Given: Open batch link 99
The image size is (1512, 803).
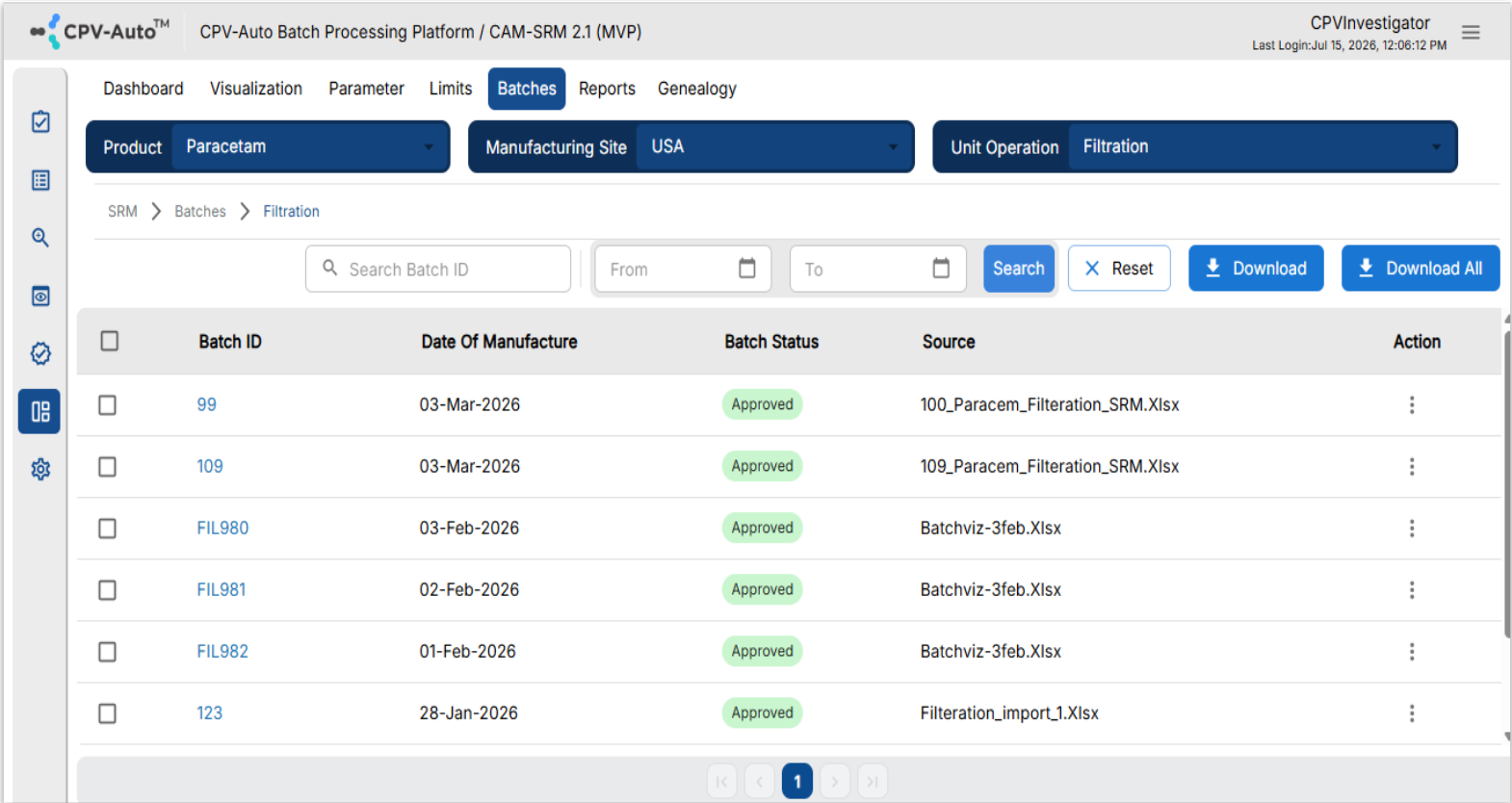Looking at the screenshot, I should point(206,404).
